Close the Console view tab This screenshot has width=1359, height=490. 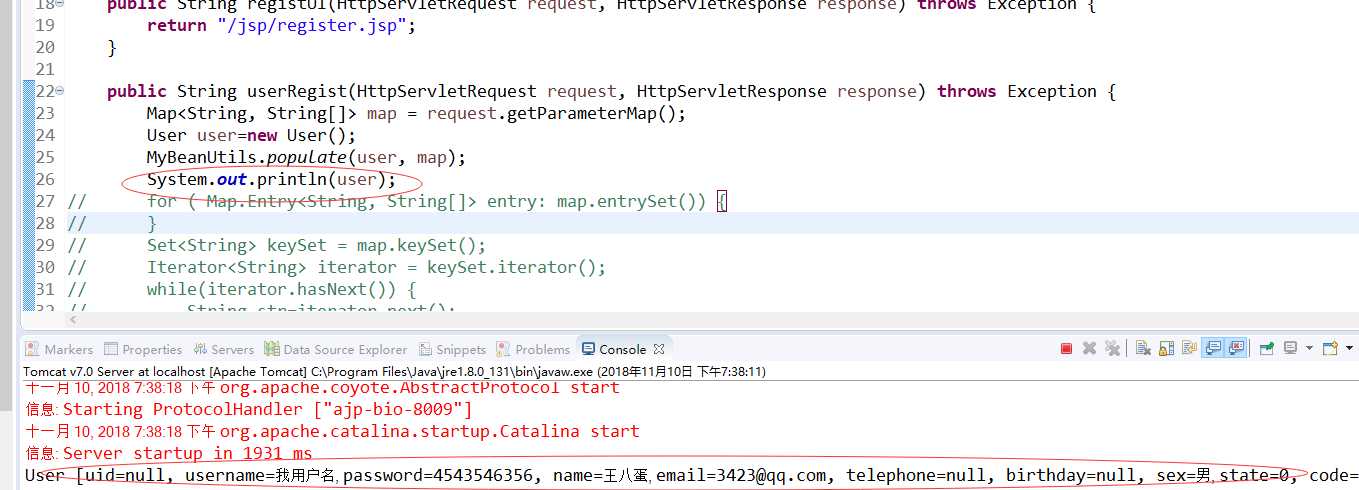pos(659,349)
